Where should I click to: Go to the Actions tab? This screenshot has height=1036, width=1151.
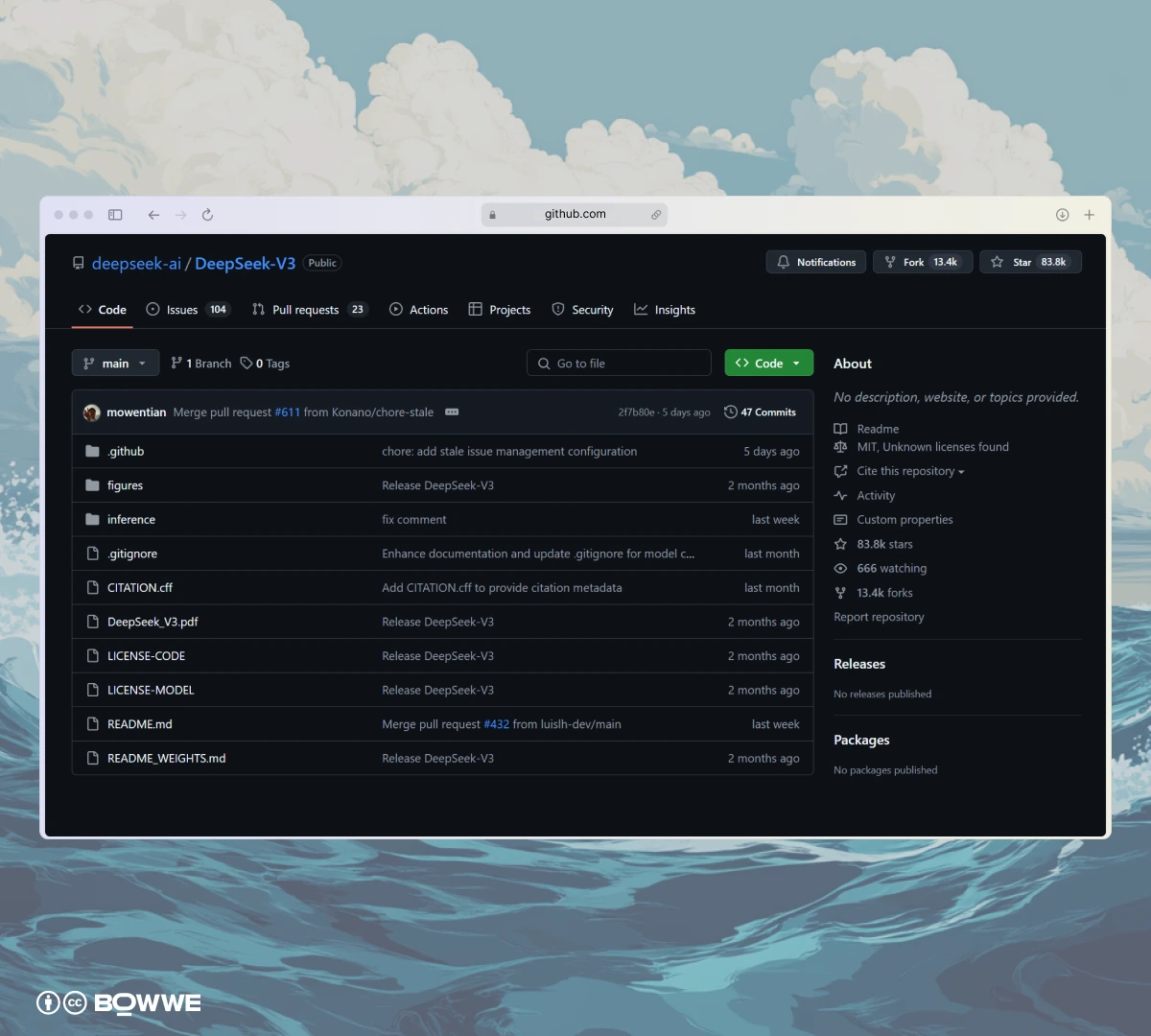(418, 310)
